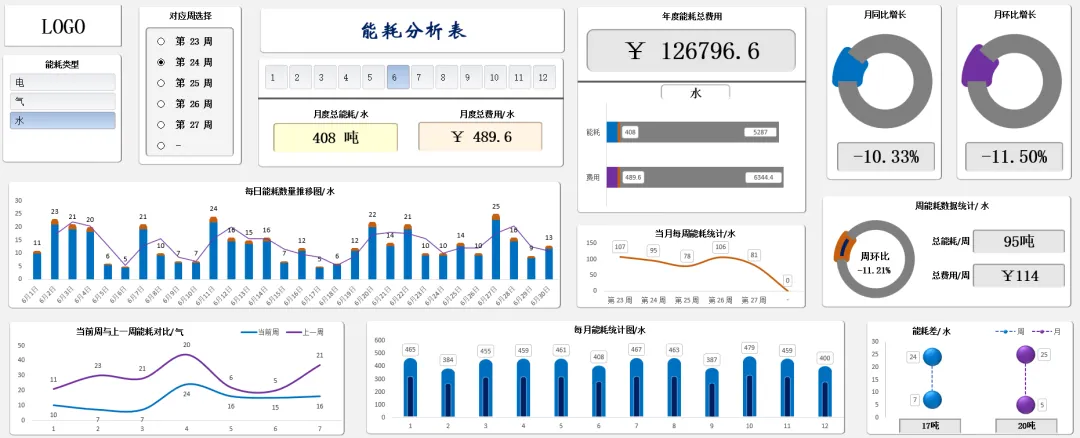1080x438 pixels.
Task: Choose week 第 25 周 option
Action: point(161,83)
